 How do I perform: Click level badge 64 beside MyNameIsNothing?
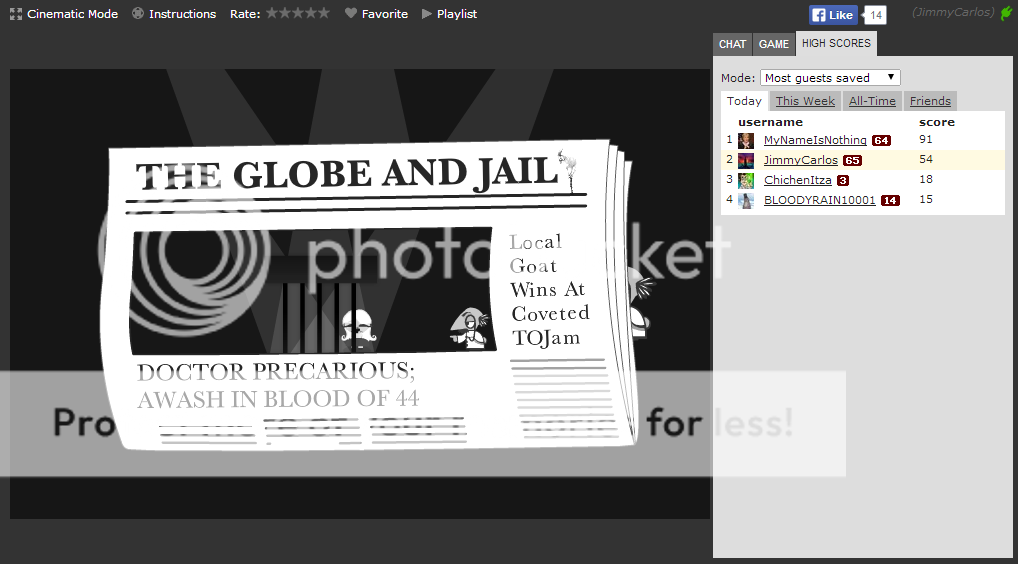coord(881,141)
